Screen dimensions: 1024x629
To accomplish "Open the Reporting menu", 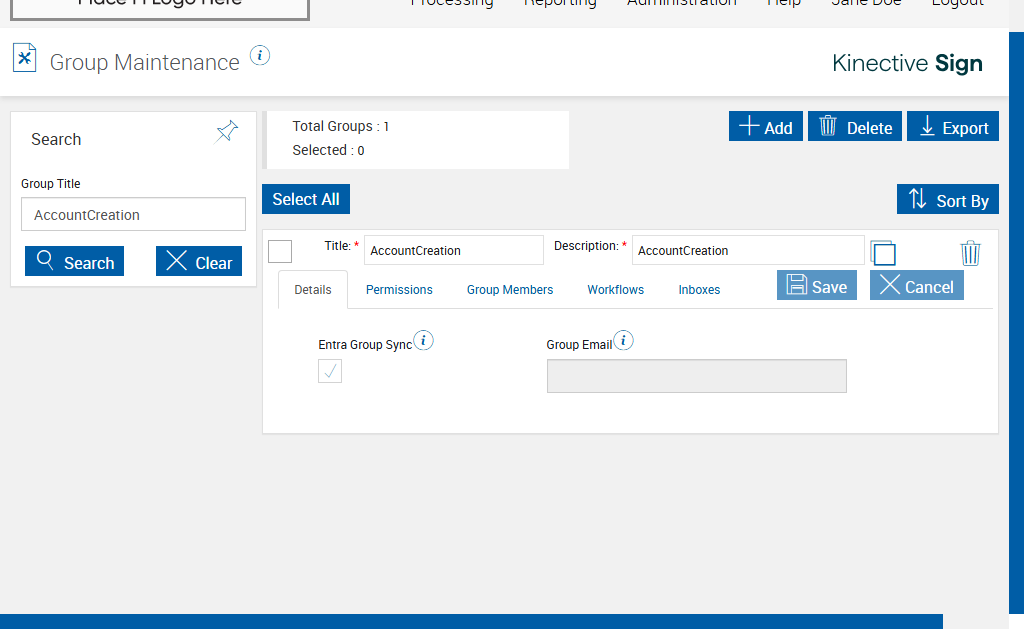I will point(560,3).
